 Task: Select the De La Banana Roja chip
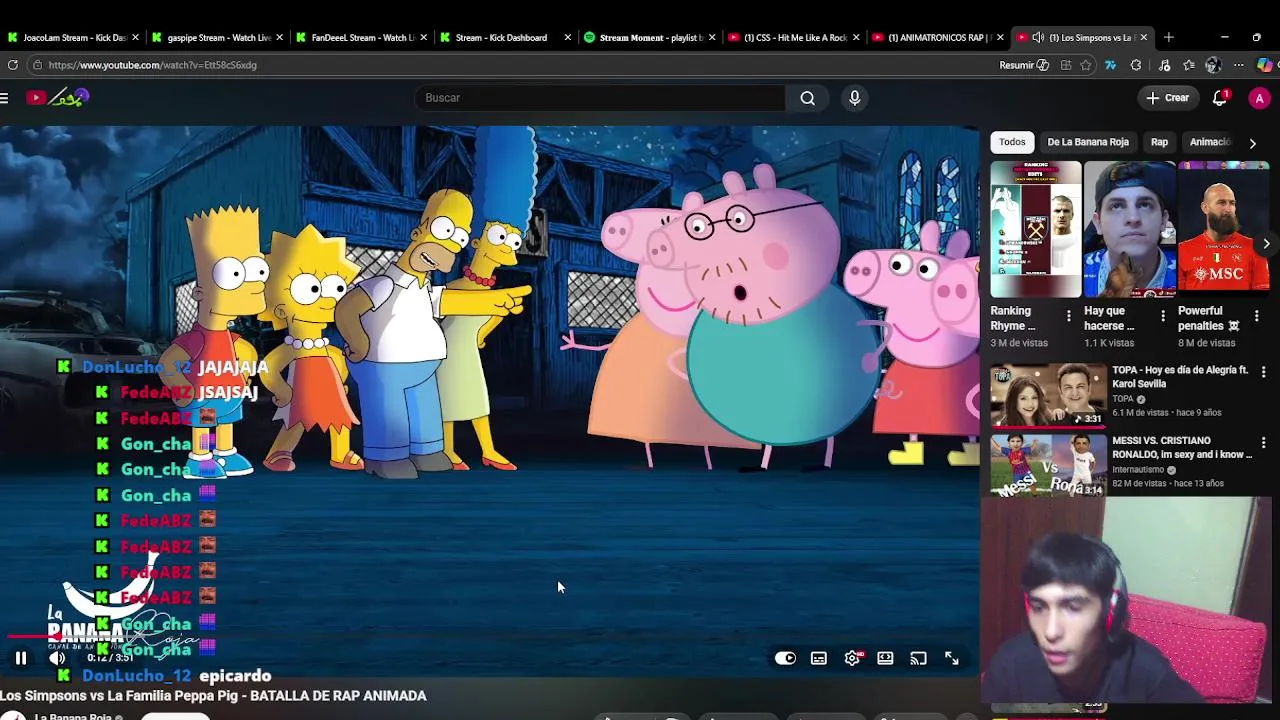[1088, 142]
